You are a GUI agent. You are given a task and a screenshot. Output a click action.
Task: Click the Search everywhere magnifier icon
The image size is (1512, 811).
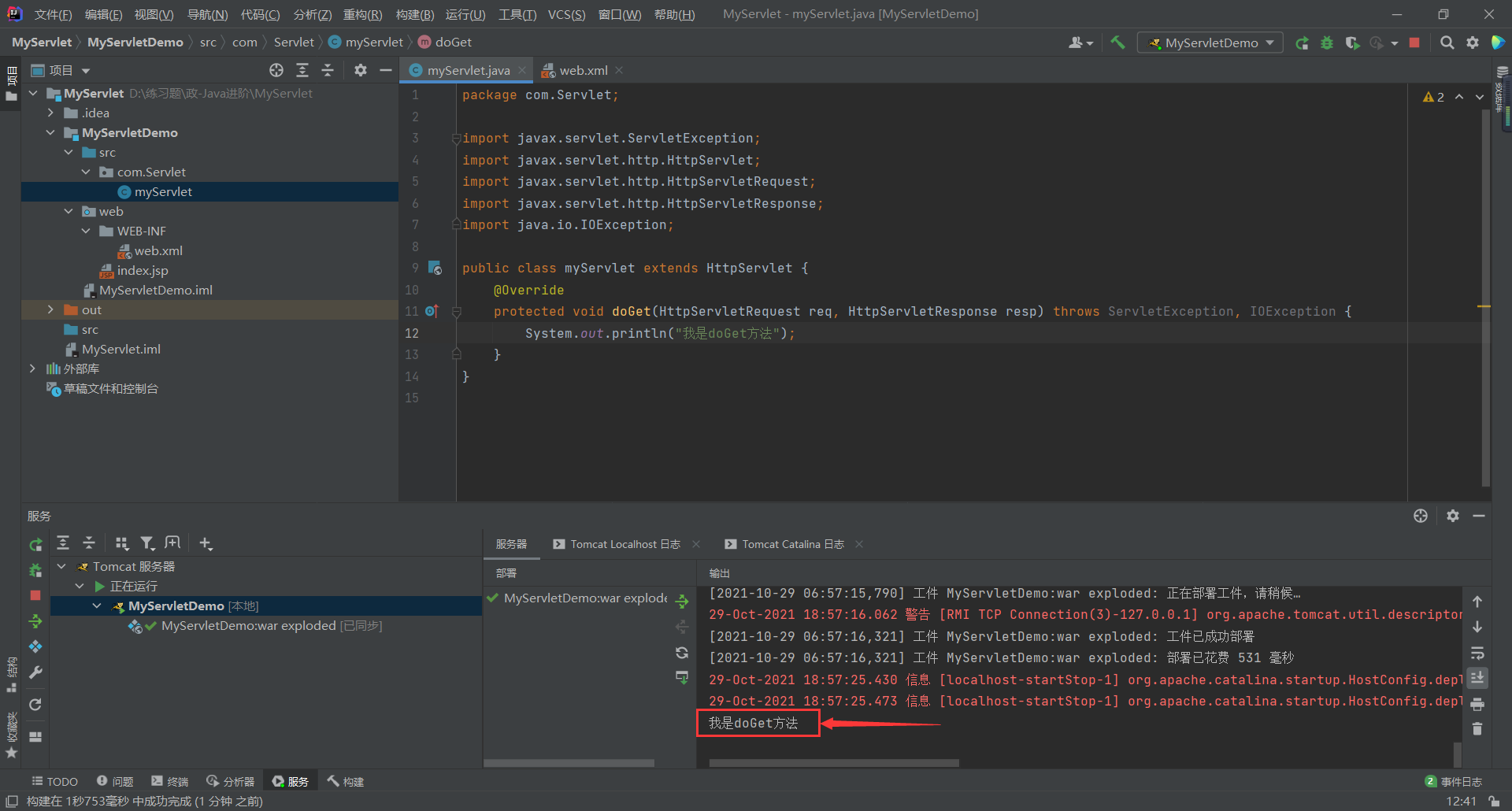click(x=1447, y=43)
